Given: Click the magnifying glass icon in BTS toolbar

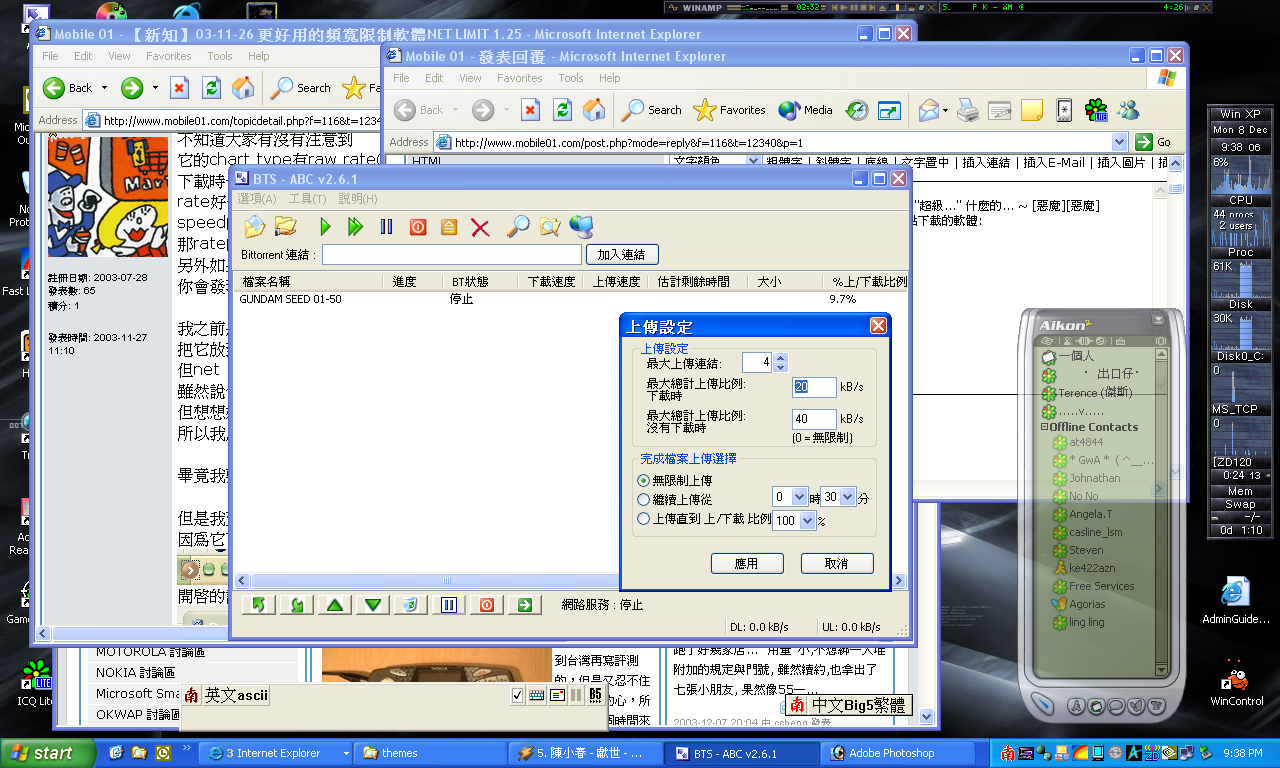Looking at the screenshot, I should [517, 227].
